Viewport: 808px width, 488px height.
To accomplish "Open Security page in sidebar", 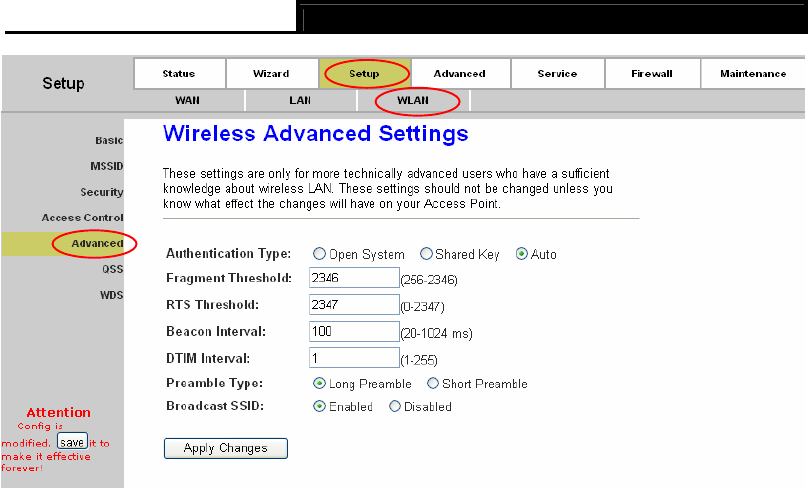I will click(102, 192).
